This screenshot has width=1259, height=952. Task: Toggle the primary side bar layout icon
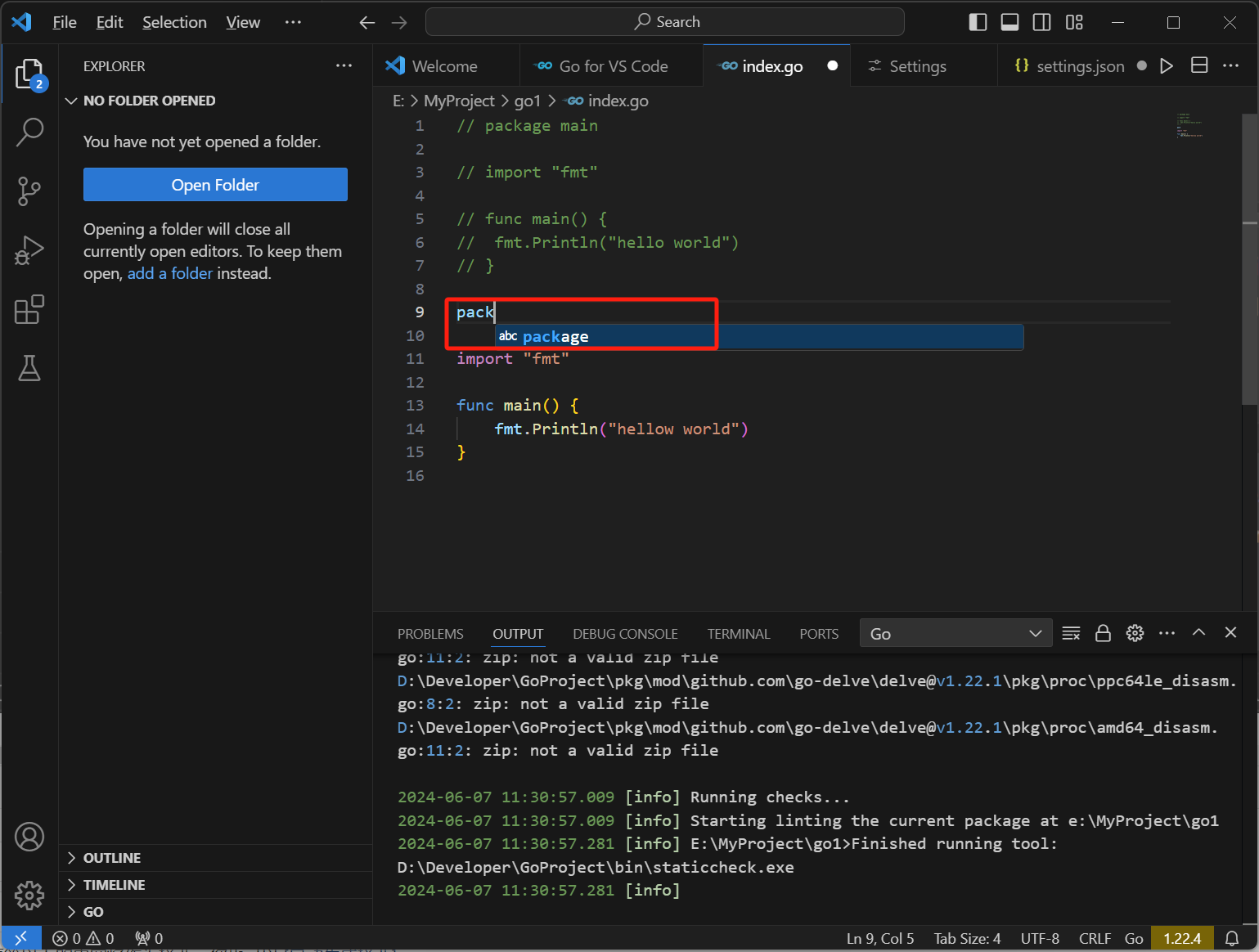point(978,22)
